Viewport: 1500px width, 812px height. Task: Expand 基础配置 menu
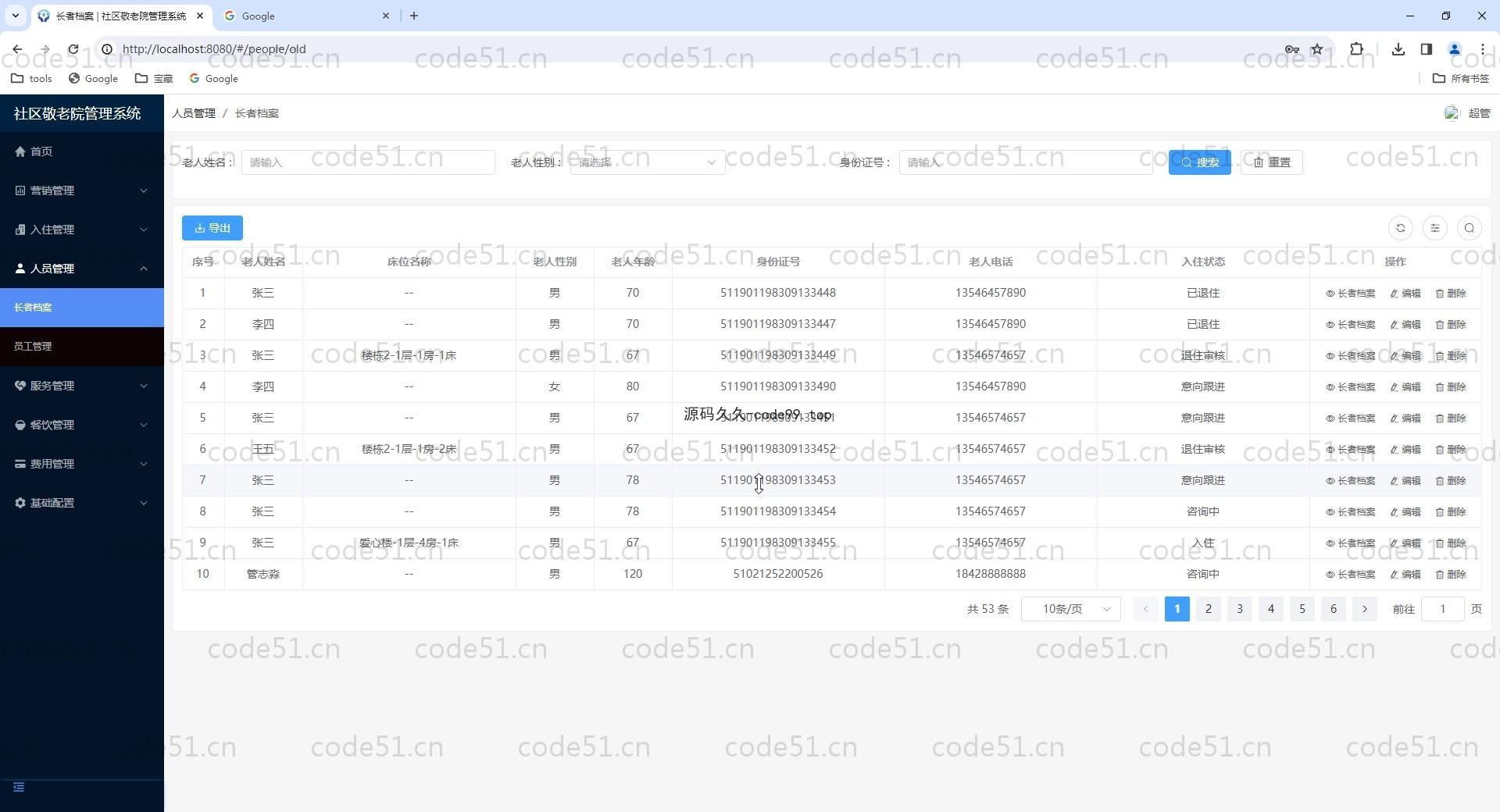(x=82, y=503)
